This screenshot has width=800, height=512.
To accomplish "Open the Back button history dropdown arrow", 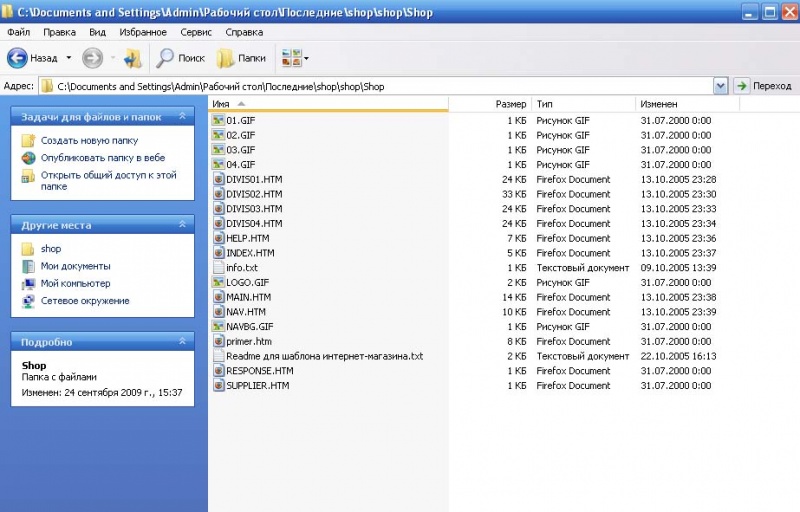I will click(x=69, y=58).
